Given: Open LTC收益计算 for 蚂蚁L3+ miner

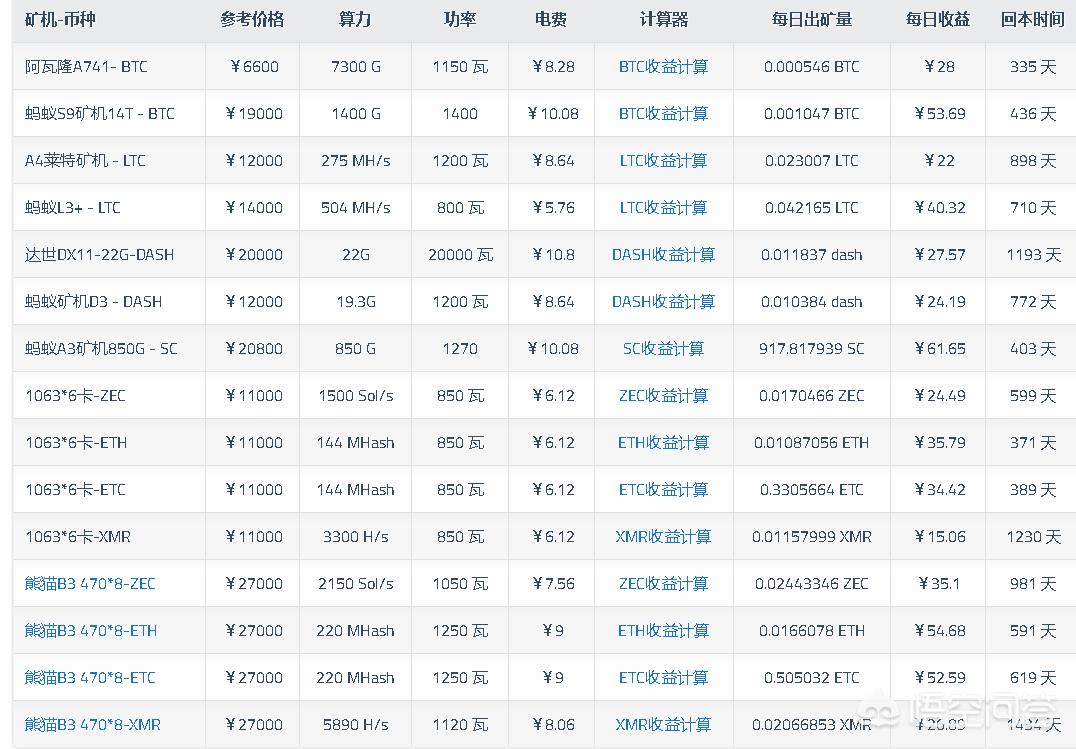Looking at the screenshot, I should pos(663,208).
